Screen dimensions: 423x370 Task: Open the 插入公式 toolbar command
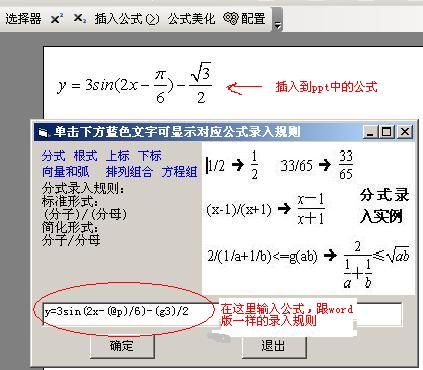(x=127, y=18)
